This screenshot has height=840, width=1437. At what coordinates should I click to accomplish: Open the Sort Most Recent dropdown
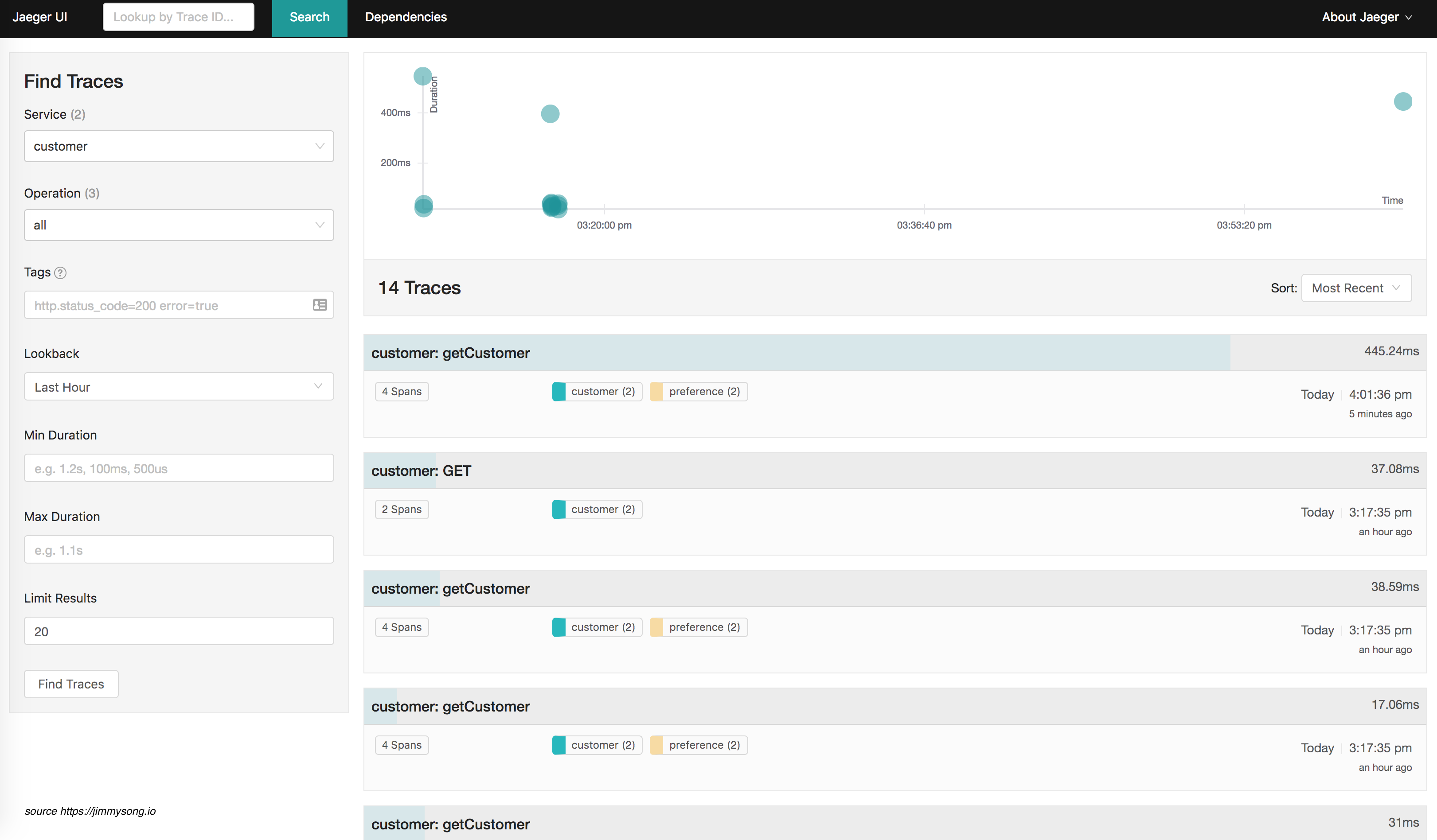[1356, 287]
